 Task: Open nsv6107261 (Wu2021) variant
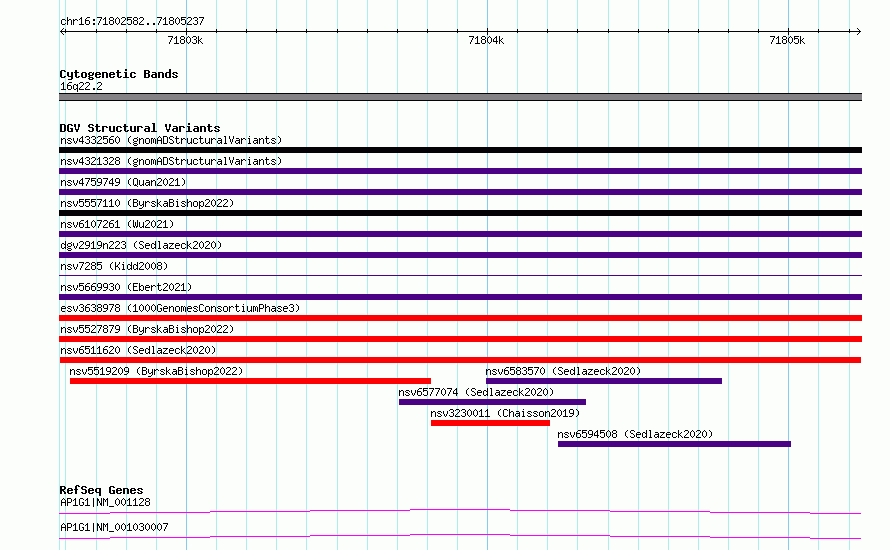pos(117,224)
